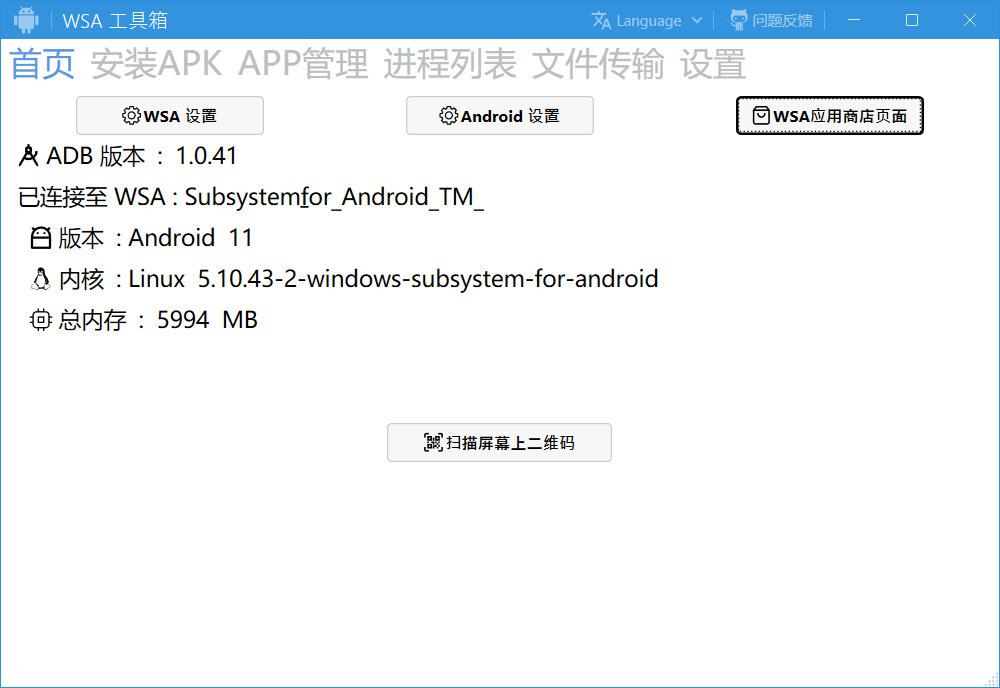Viewport: 1000px width, 688px height.
Task: Click the window resize grip corner
Action: [992, 680]
